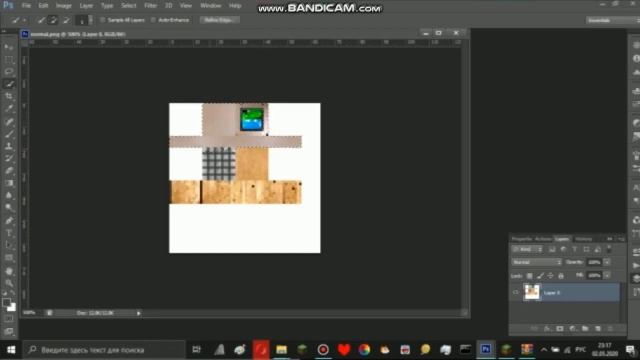This screenshot has height=360, width=640.
Task: Set the foreground color swatch
Action: pos(6,303)
